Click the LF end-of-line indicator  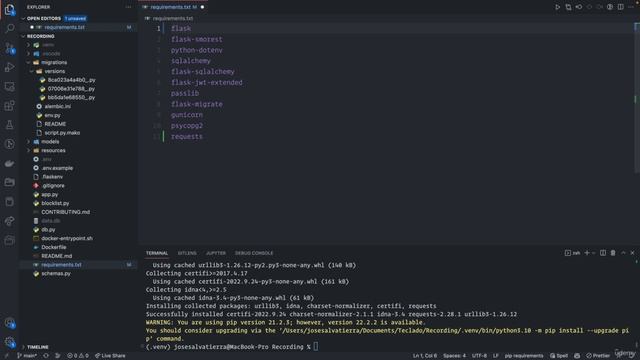[496, 356]
